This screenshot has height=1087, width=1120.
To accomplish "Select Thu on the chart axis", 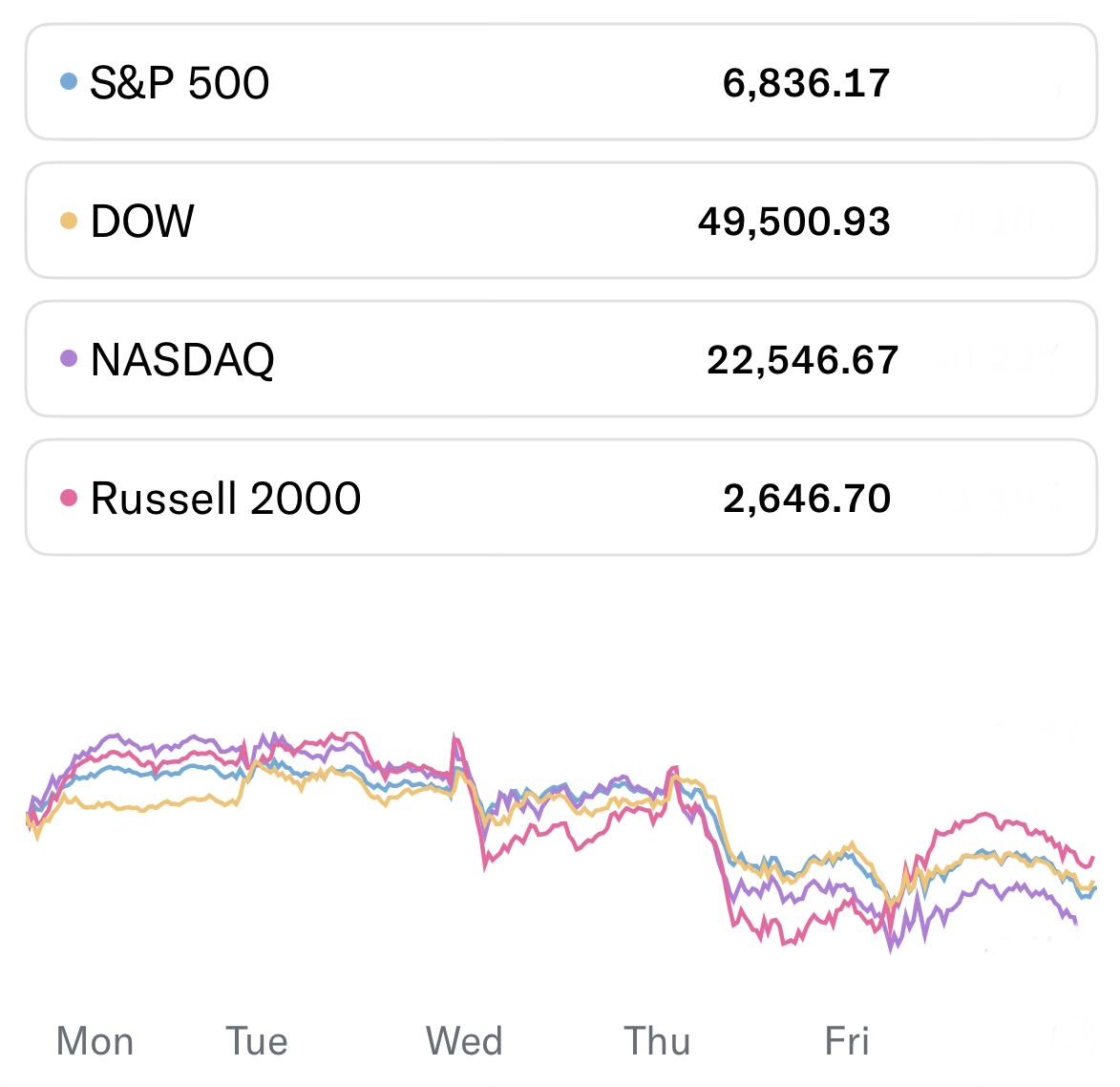I will tap(657, 1041).
